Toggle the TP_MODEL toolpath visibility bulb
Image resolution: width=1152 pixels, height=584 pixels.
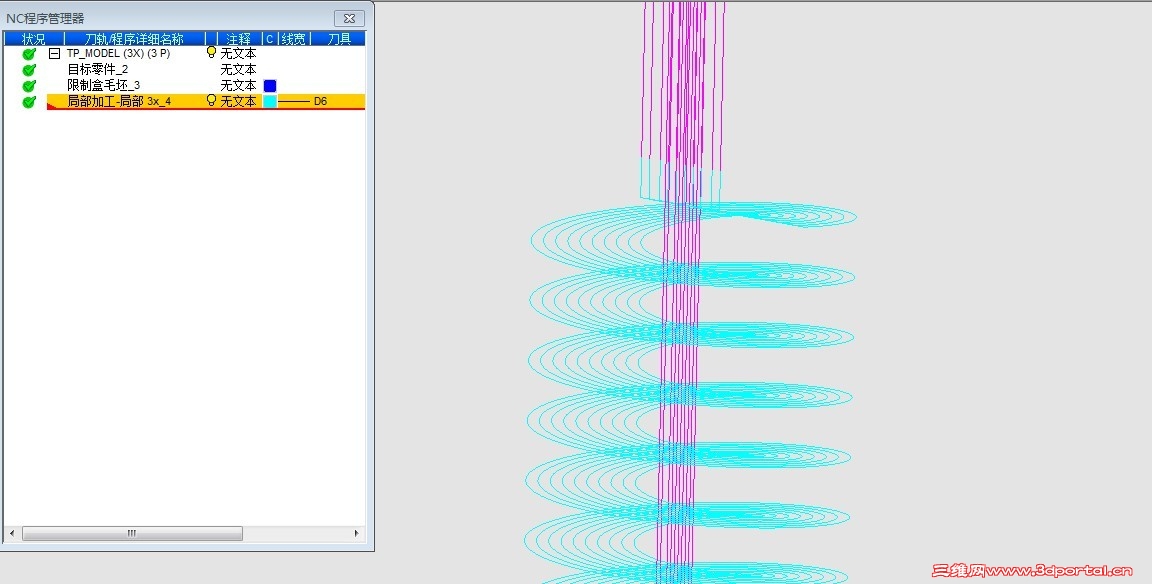pyautogui.click(x=212, y=53)
